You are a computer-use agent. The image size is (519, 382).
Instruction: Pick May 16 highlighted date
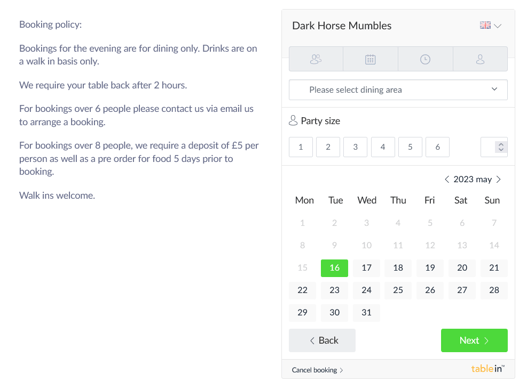(334, 268)
